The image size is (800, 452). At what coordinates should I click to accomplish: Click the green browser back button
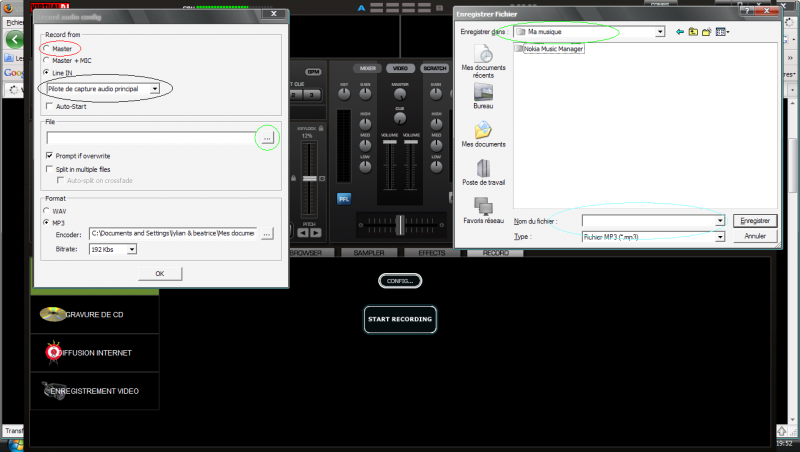(14, 39)
